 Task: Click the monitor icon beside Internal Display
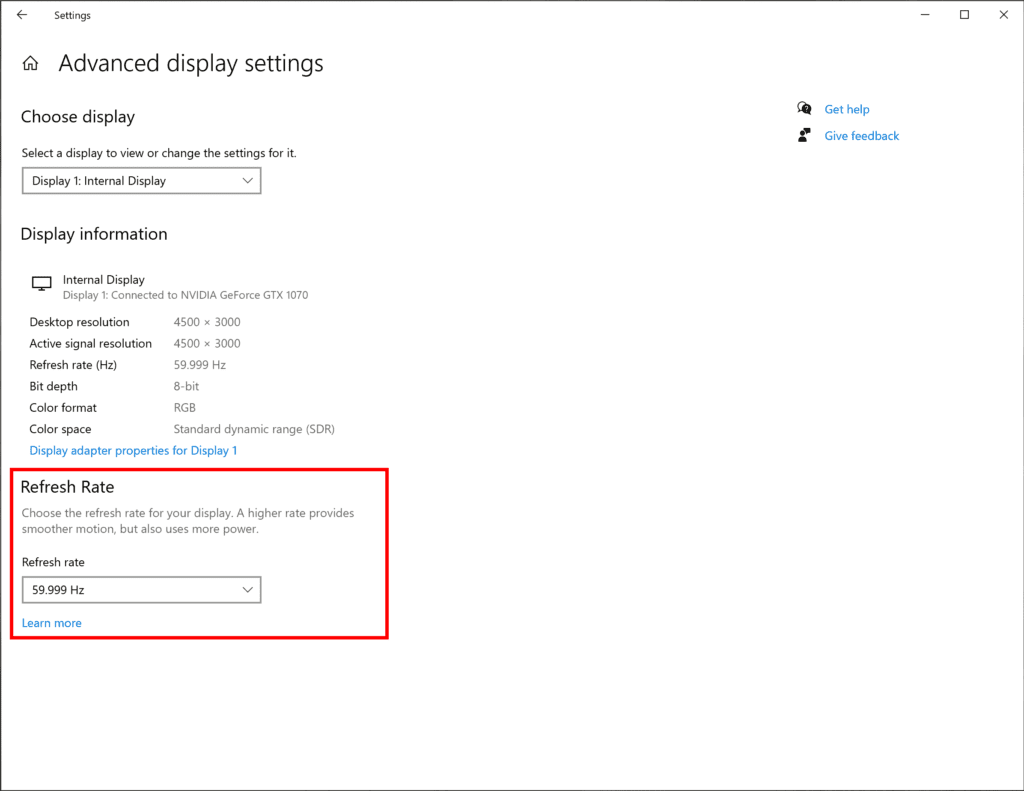[x=41, y=284]
